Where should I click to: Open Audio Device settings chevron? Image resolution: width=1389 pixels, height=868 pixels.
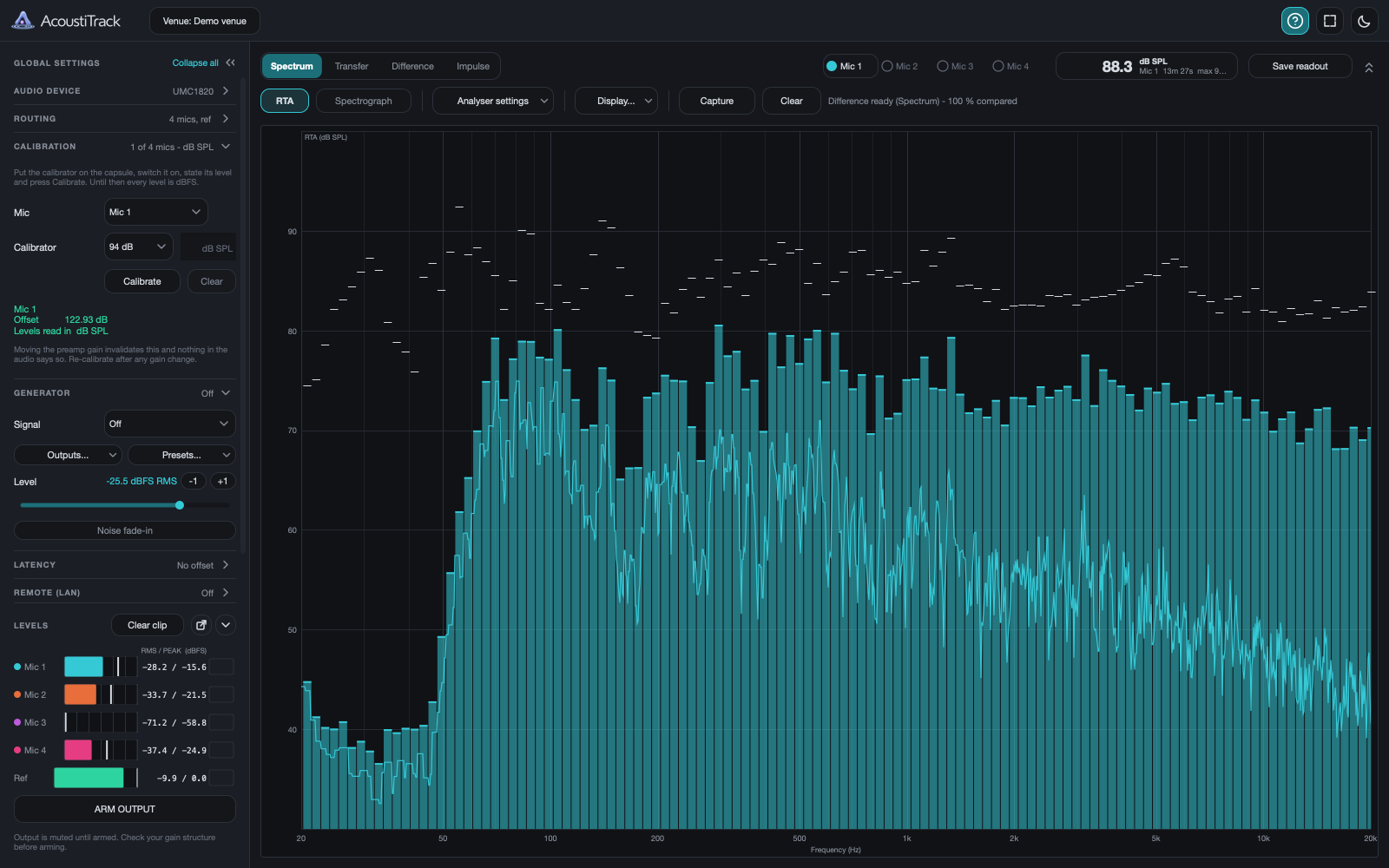click(226, 90)
